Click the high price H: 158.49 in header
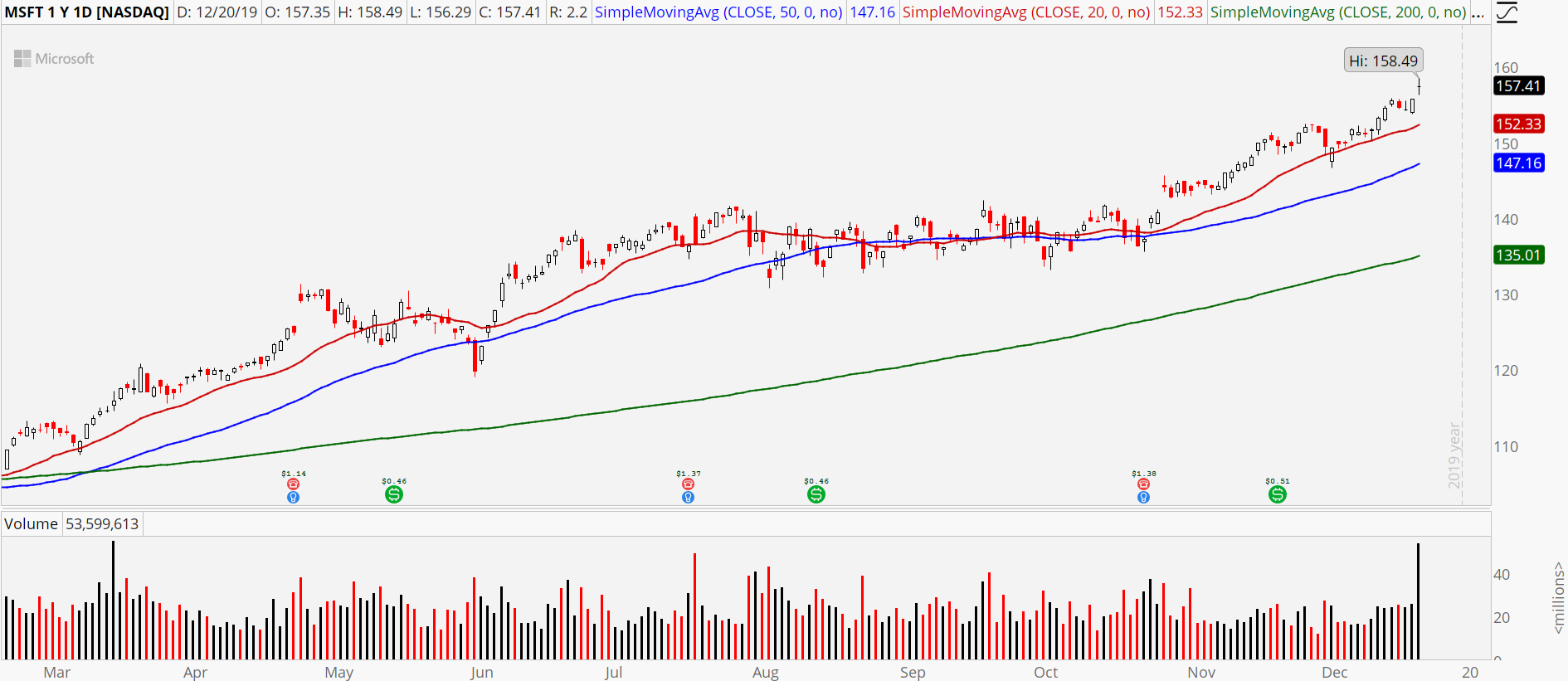1568x681 pixels. coord(370,12)
